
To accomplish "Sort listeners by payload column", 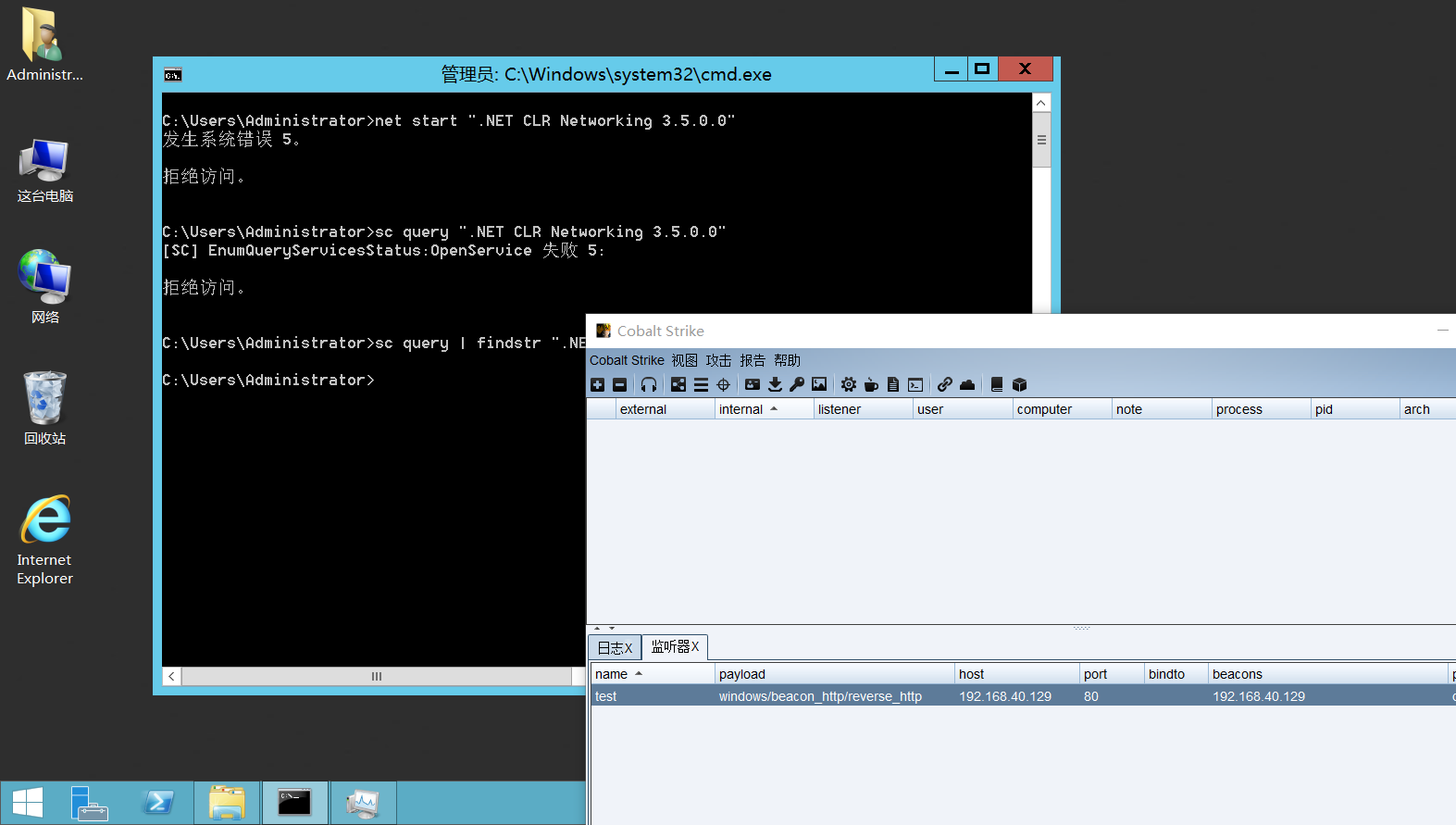I will [x=835, y=674].
